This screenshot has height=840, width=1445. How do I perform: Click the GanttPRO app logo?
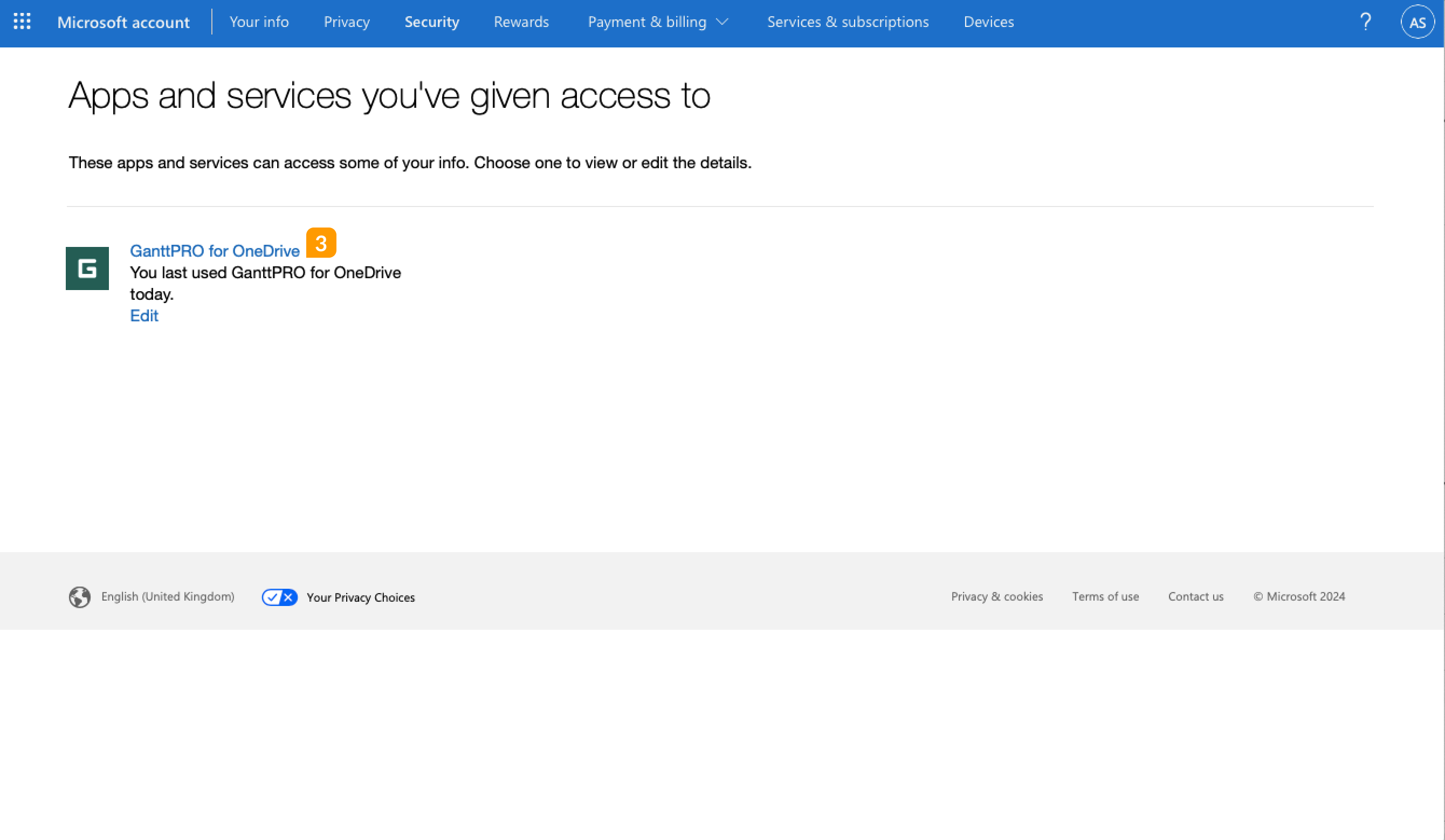tap(87, 268)
